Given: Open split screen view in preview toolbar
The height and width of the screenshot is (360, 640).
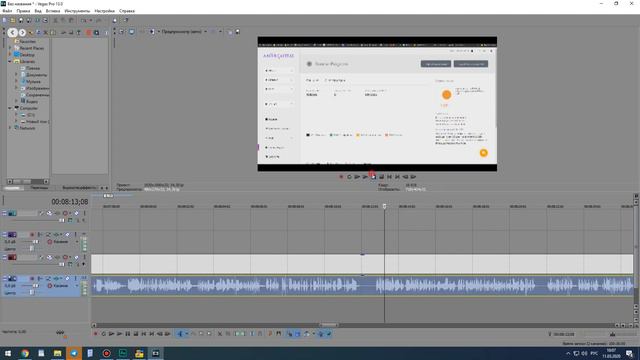Looking at the screenshot, I should [152, 32].
